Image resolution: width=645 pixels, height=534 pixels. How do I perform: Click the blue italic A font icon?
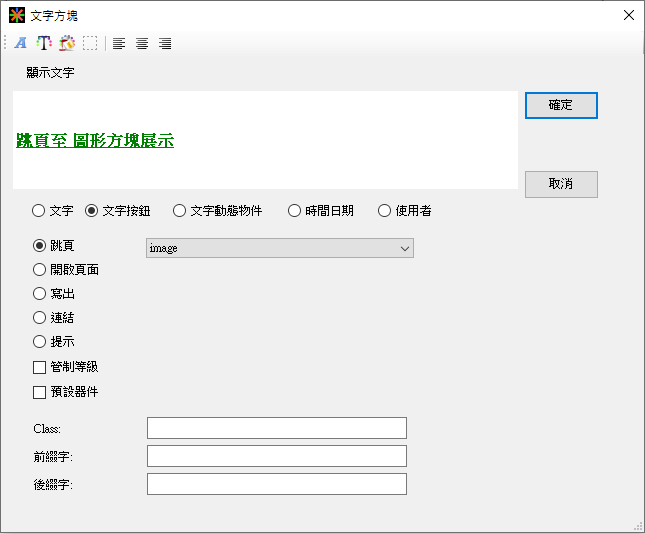[x=20, y=43]
